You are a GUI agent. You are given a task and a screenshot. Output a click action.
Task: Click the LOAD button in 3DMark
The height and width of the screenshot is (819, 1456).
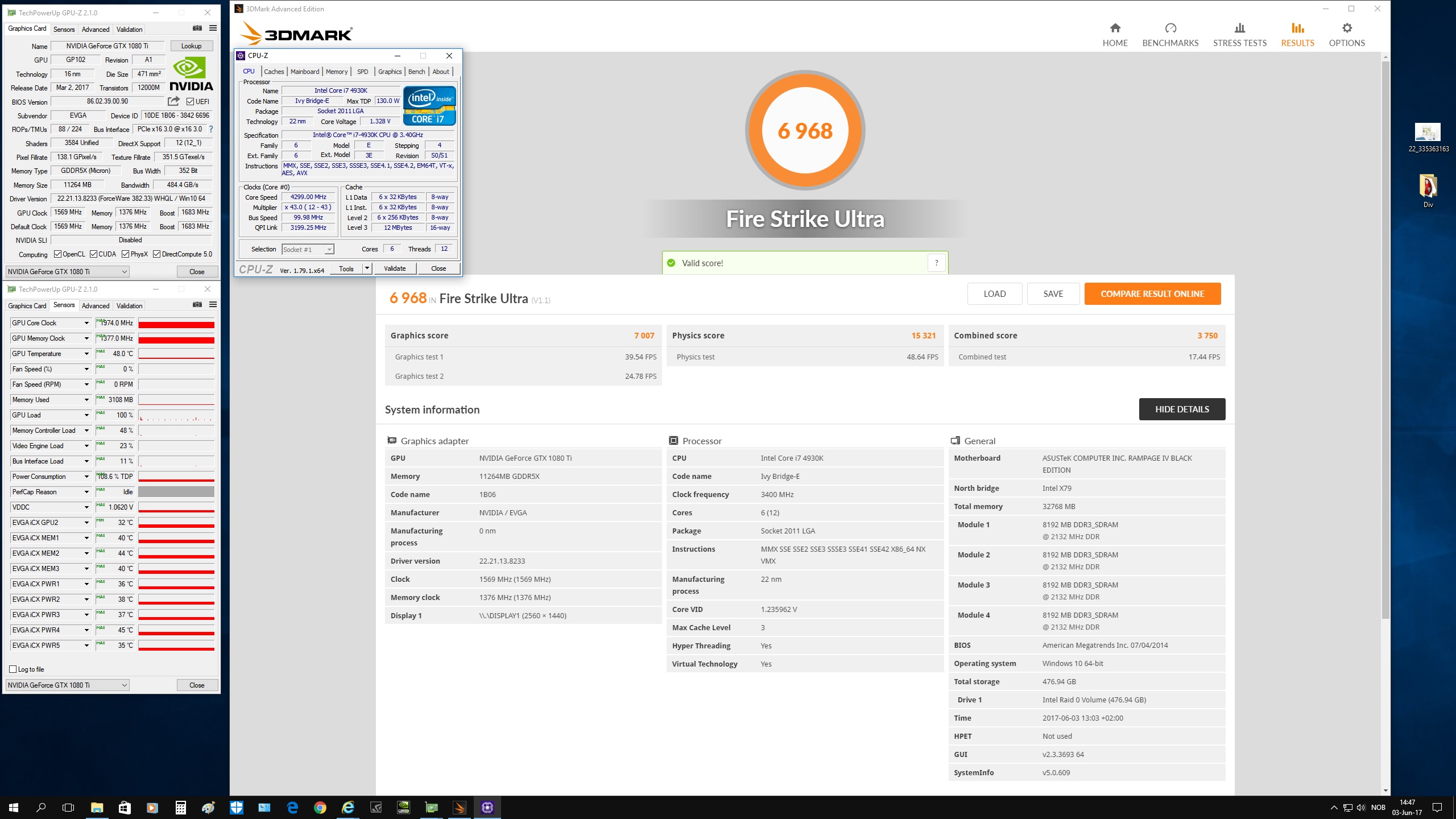tap(995, 293)
